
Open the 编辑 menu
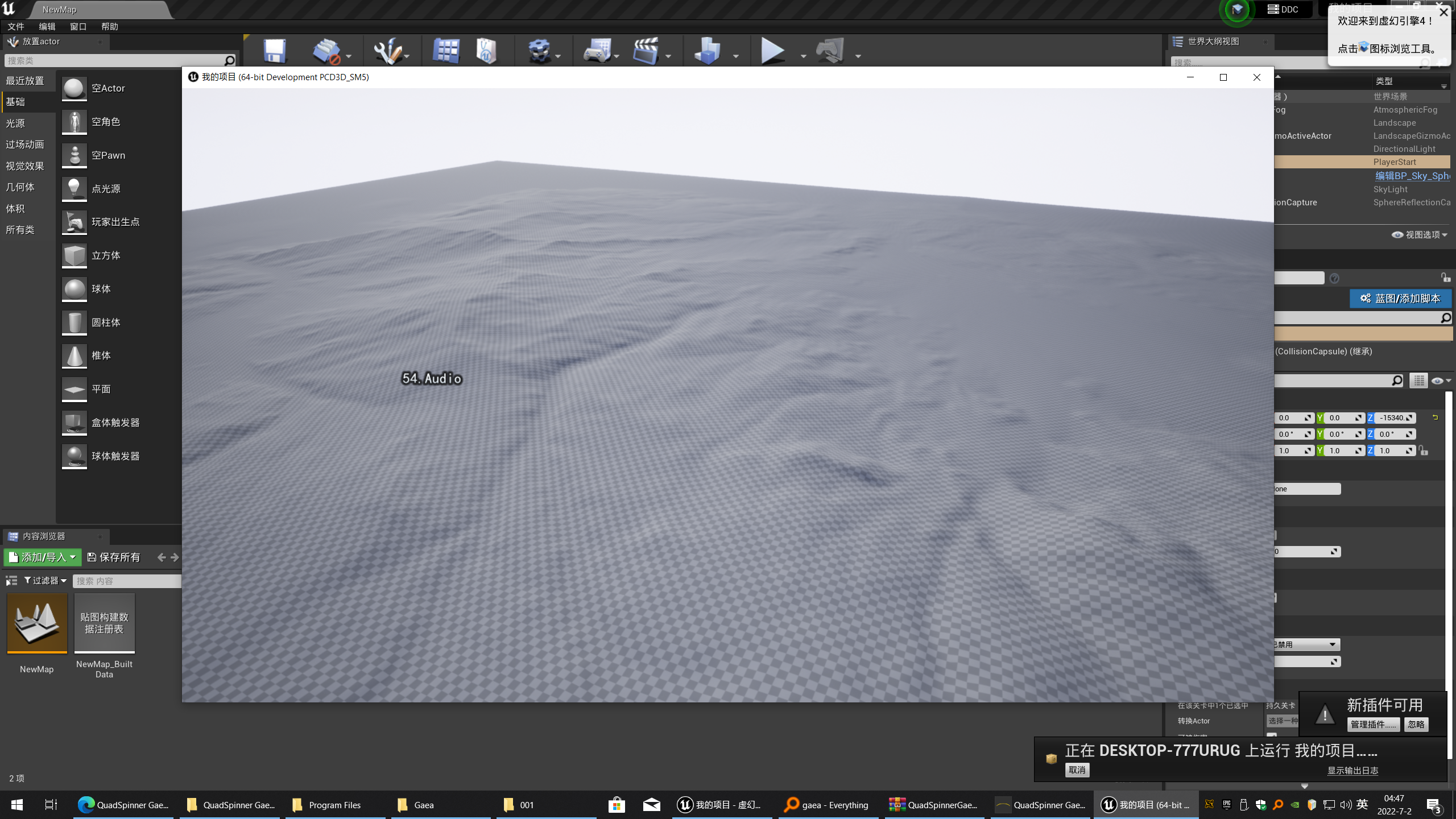coord(47,26)
